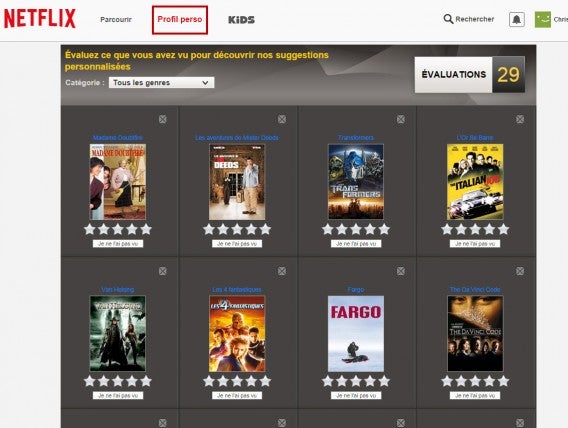Viewport: 568px width, 428px height.
Task: Rate Mister Deeds five stars
Action: pos(265,229)
